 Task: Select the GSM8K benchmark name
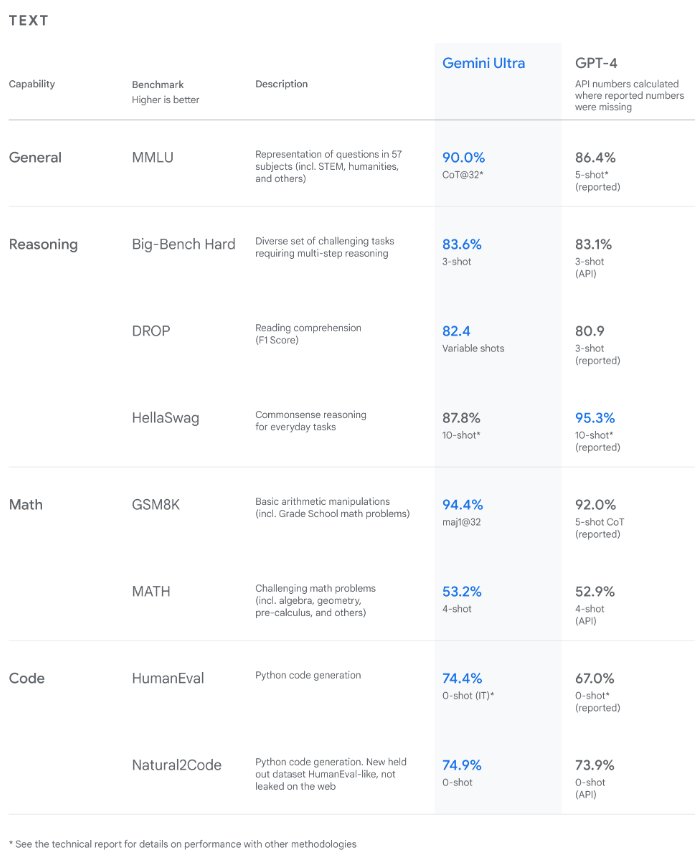[x=157, y=505]
